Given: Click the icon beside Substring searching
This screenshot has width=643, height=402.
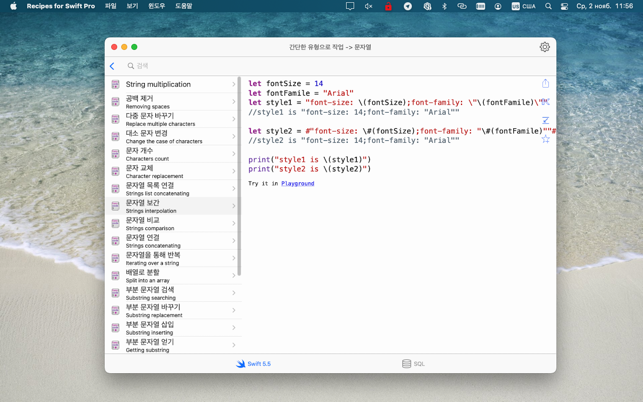Looking at the screenshot, I should tap(115, 293).
